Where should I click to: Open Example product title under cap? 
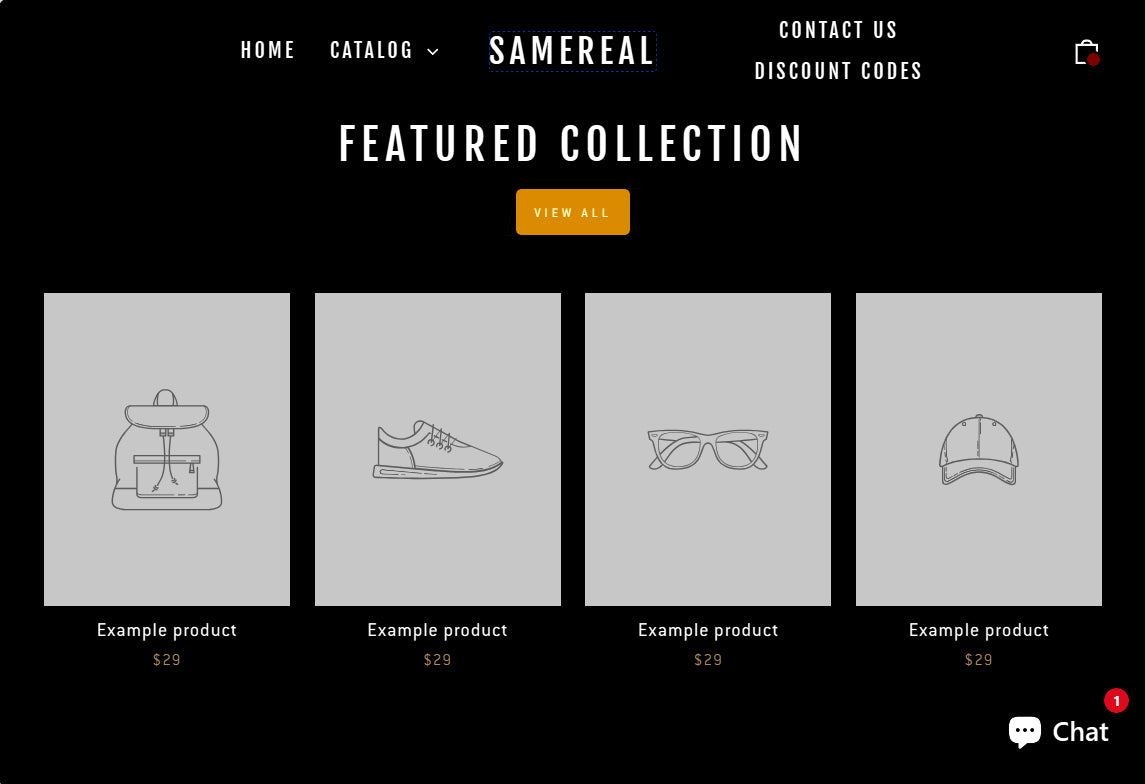tap(979, 630)
